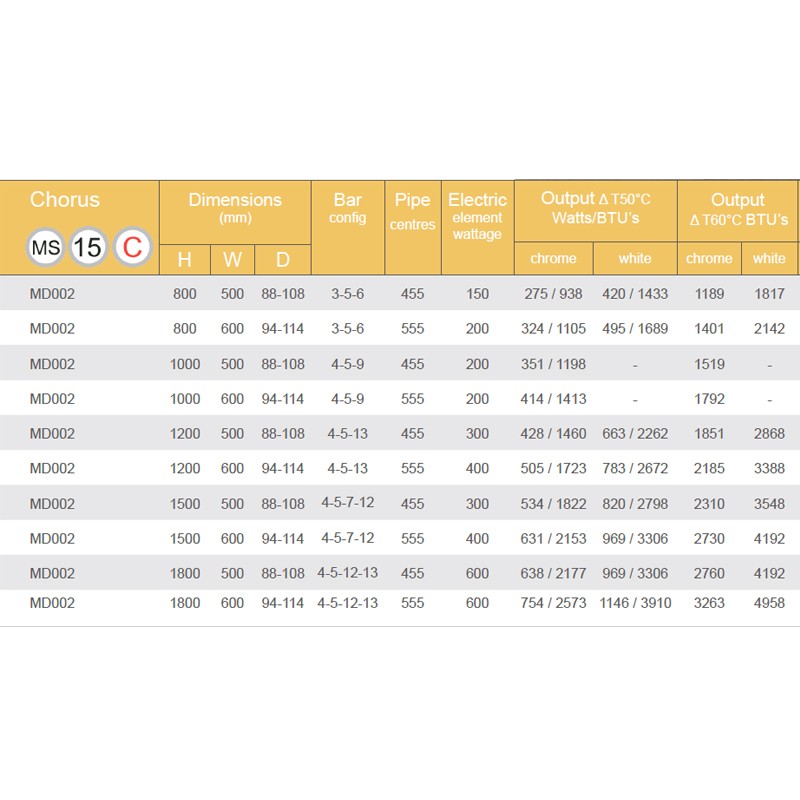800x800 pixels.
Task: Click the red C circular badge
Action: pos(133,247)
